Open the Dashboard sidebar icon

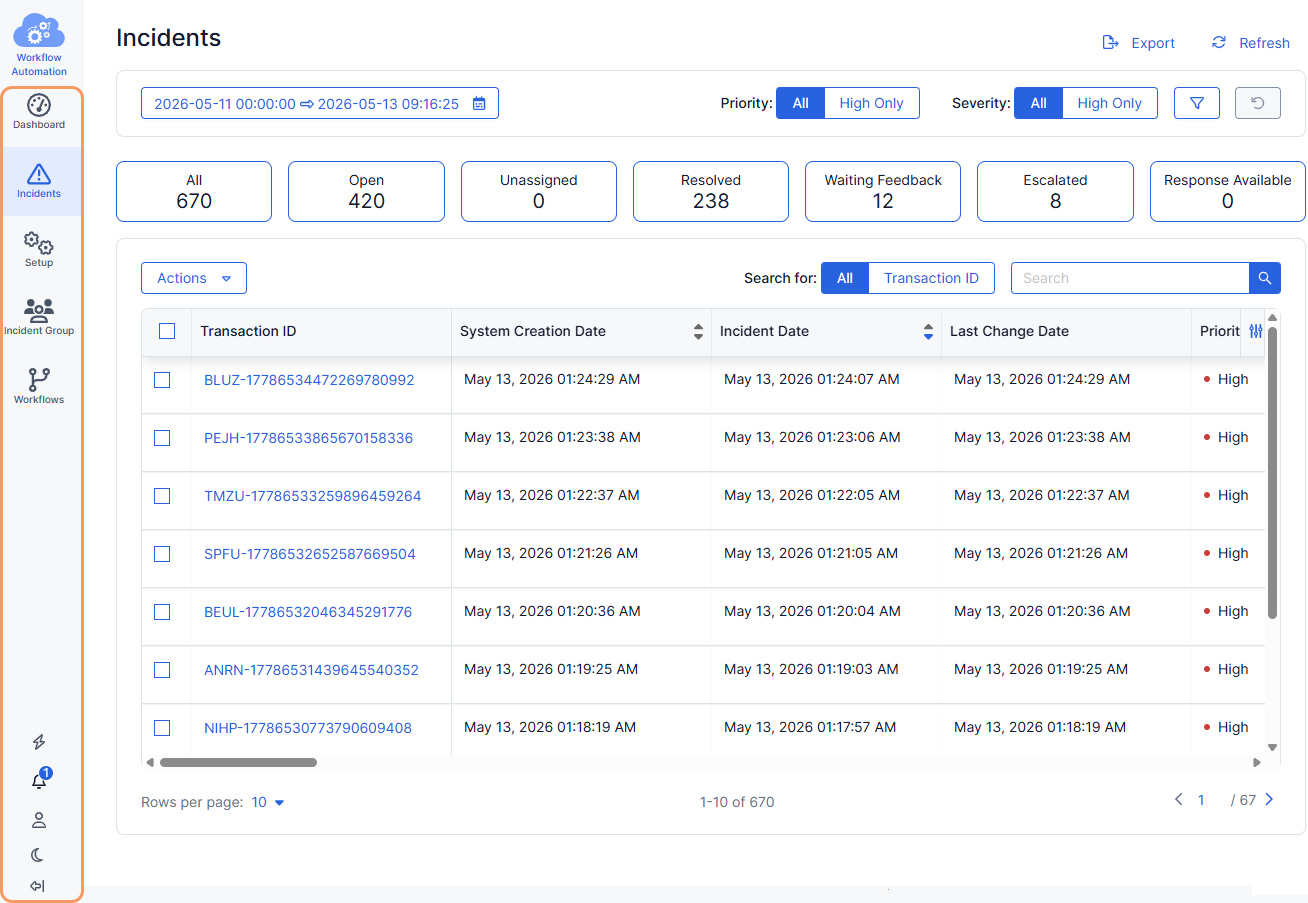(39, 112)
